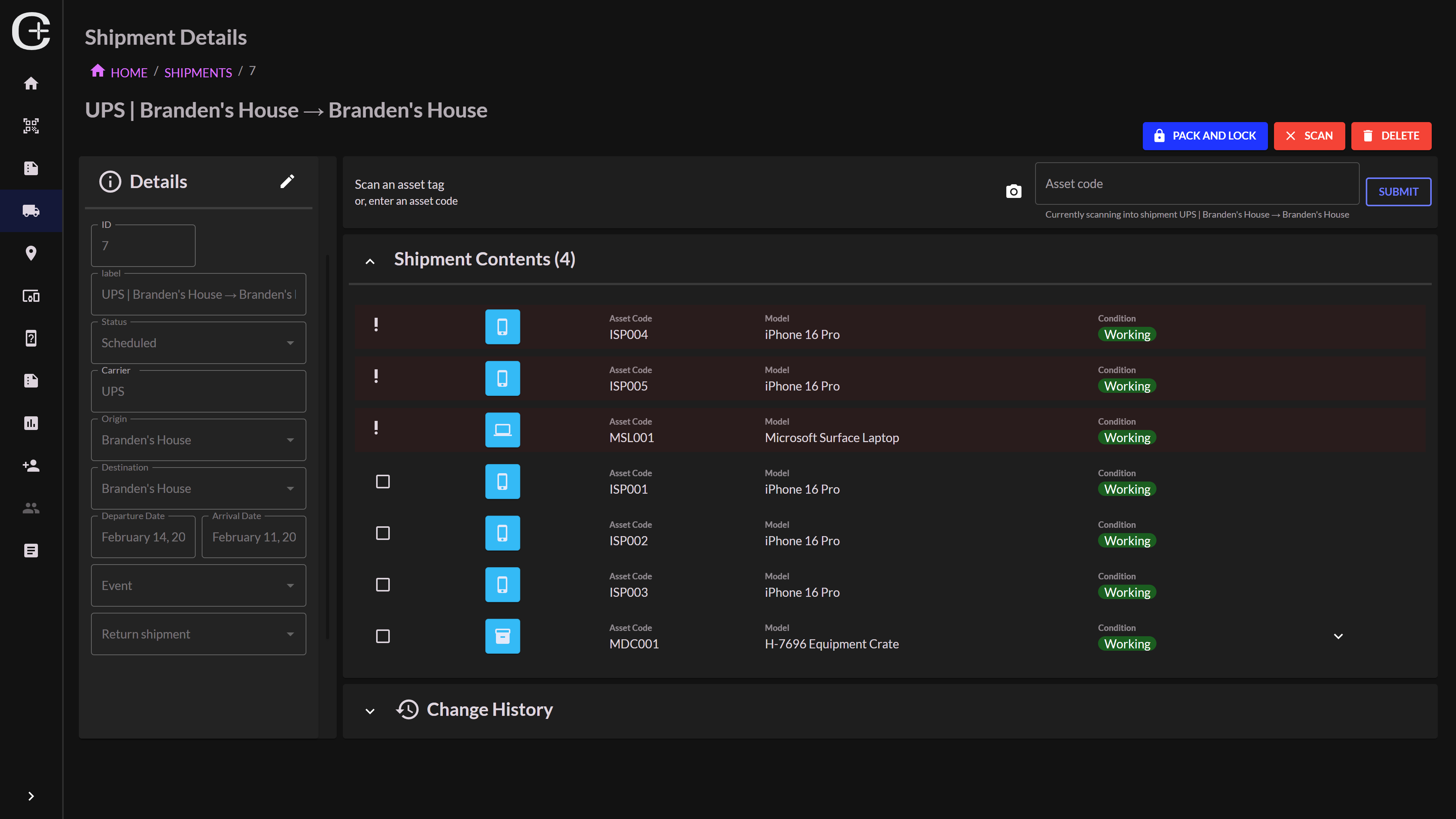
Task: Click the bar chart reports sidebar icon
Action: [x=31, y=424]
